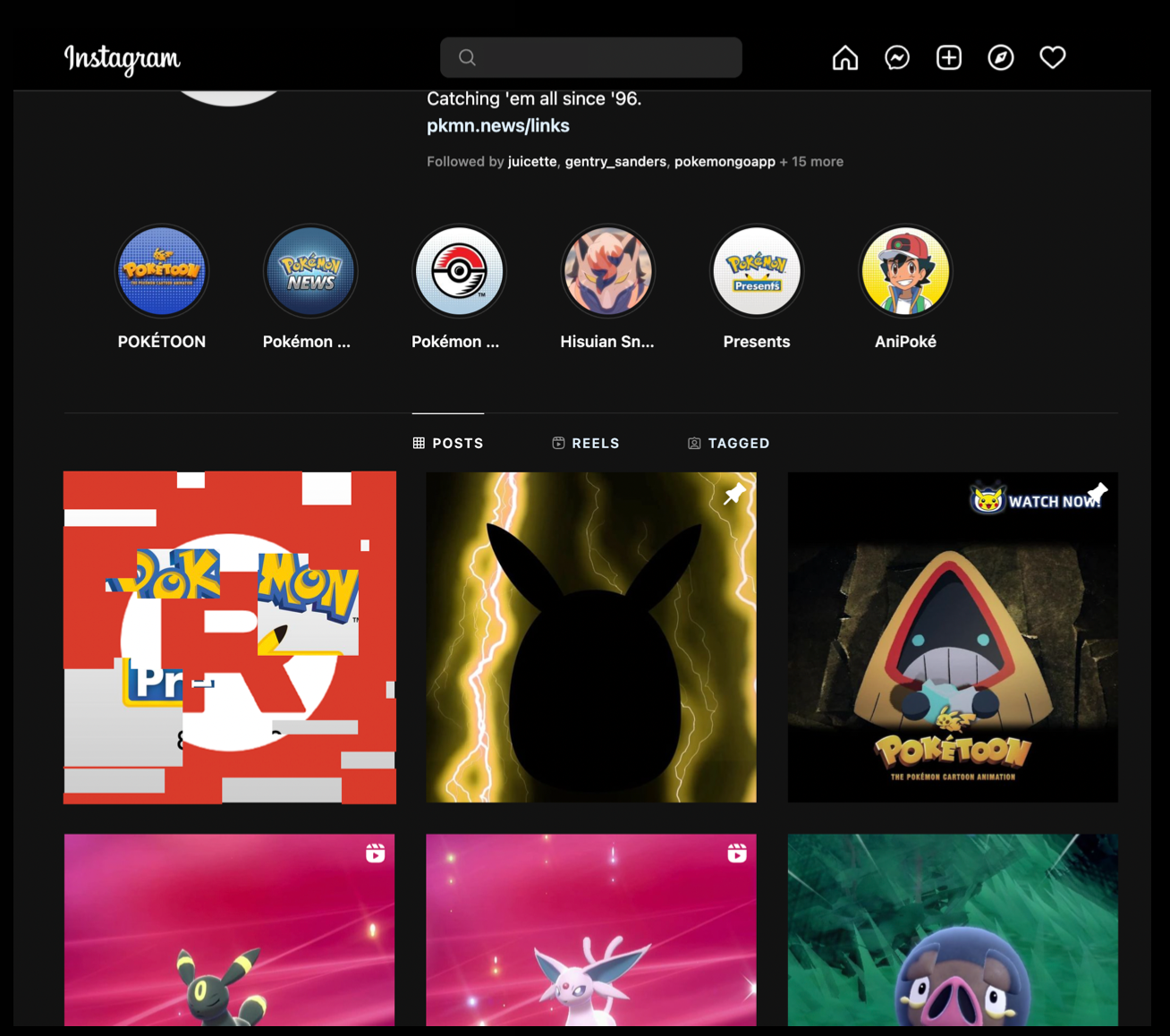Screen dimensions: 1170x1036
Task: Open the Messenger direct messages icon
Action: click(896, 57)
